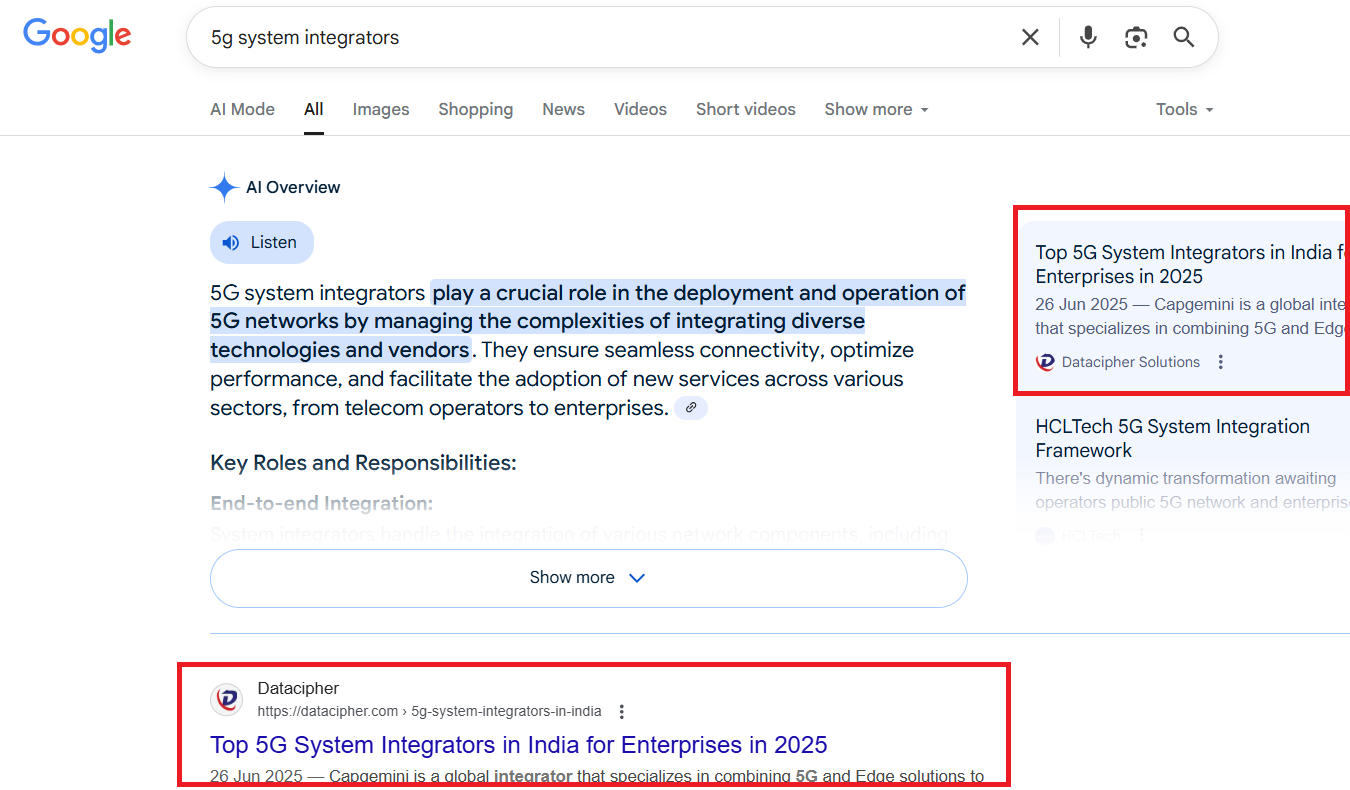The width and height of the screenshot is (1350, 790).
Task: Click the Datacipher favicon in search result
Action: (x=227, y=700)
